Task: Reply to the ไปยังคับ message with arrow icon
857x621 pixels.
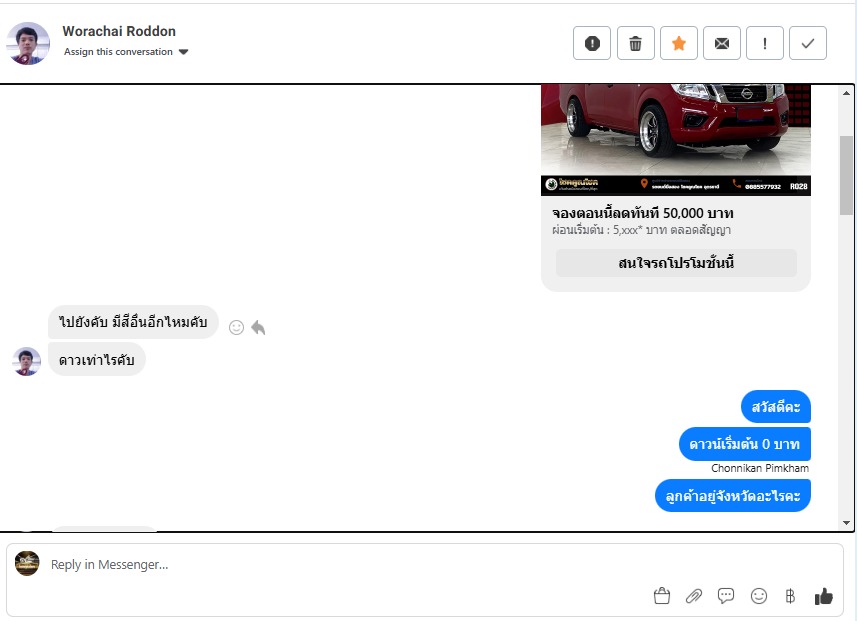Action: 258,327
